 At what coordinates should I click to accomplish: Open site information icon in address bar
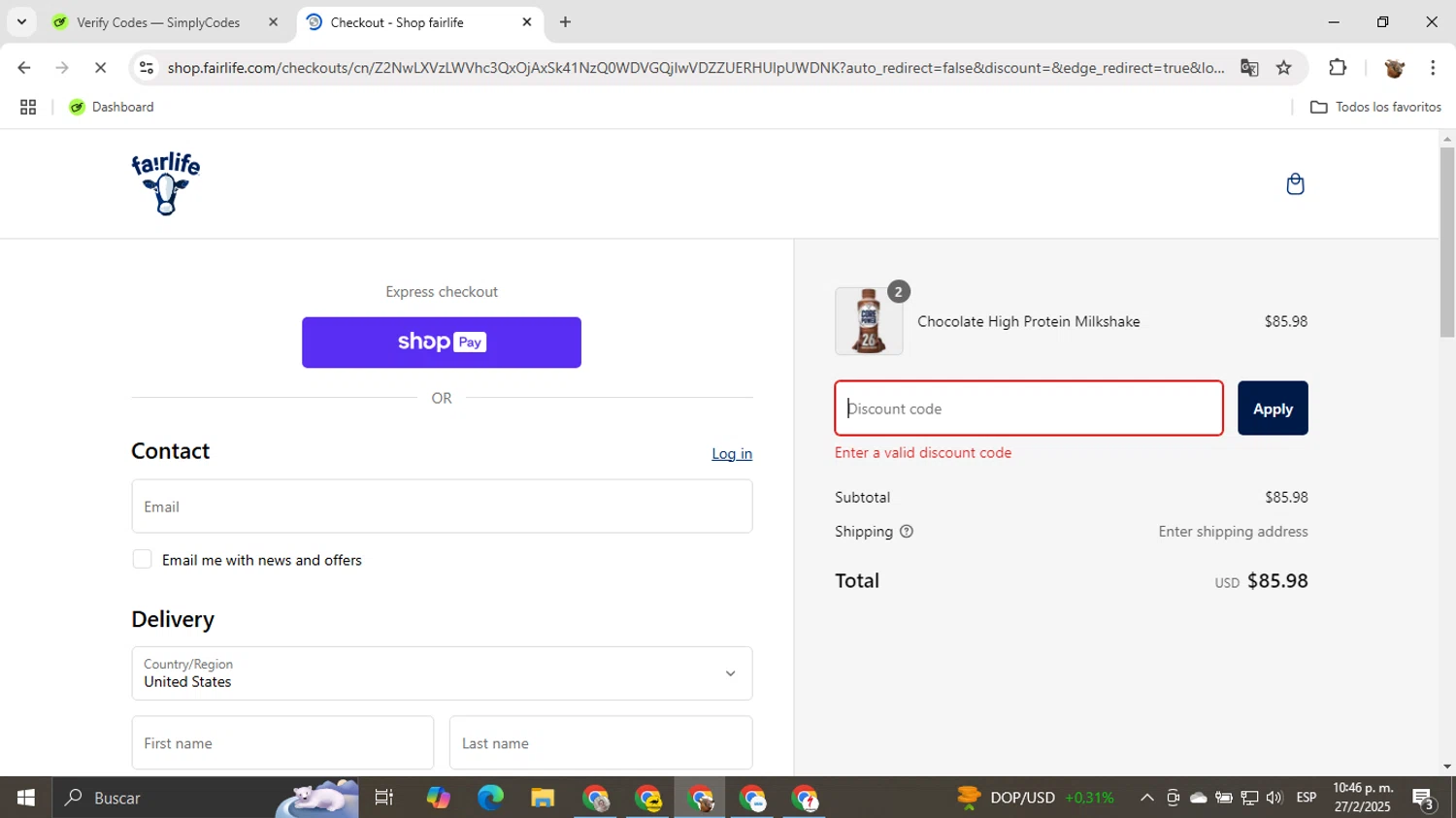tap(147, 68)
